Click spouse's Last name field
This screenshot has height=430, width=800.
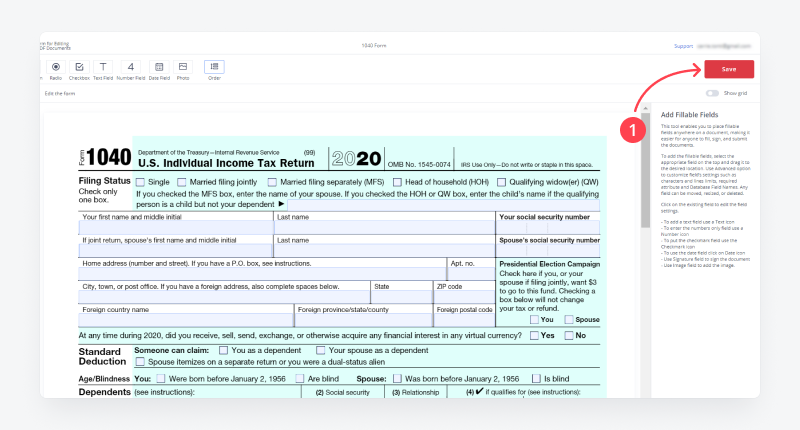pyautogui.click(x=384, y=250)
